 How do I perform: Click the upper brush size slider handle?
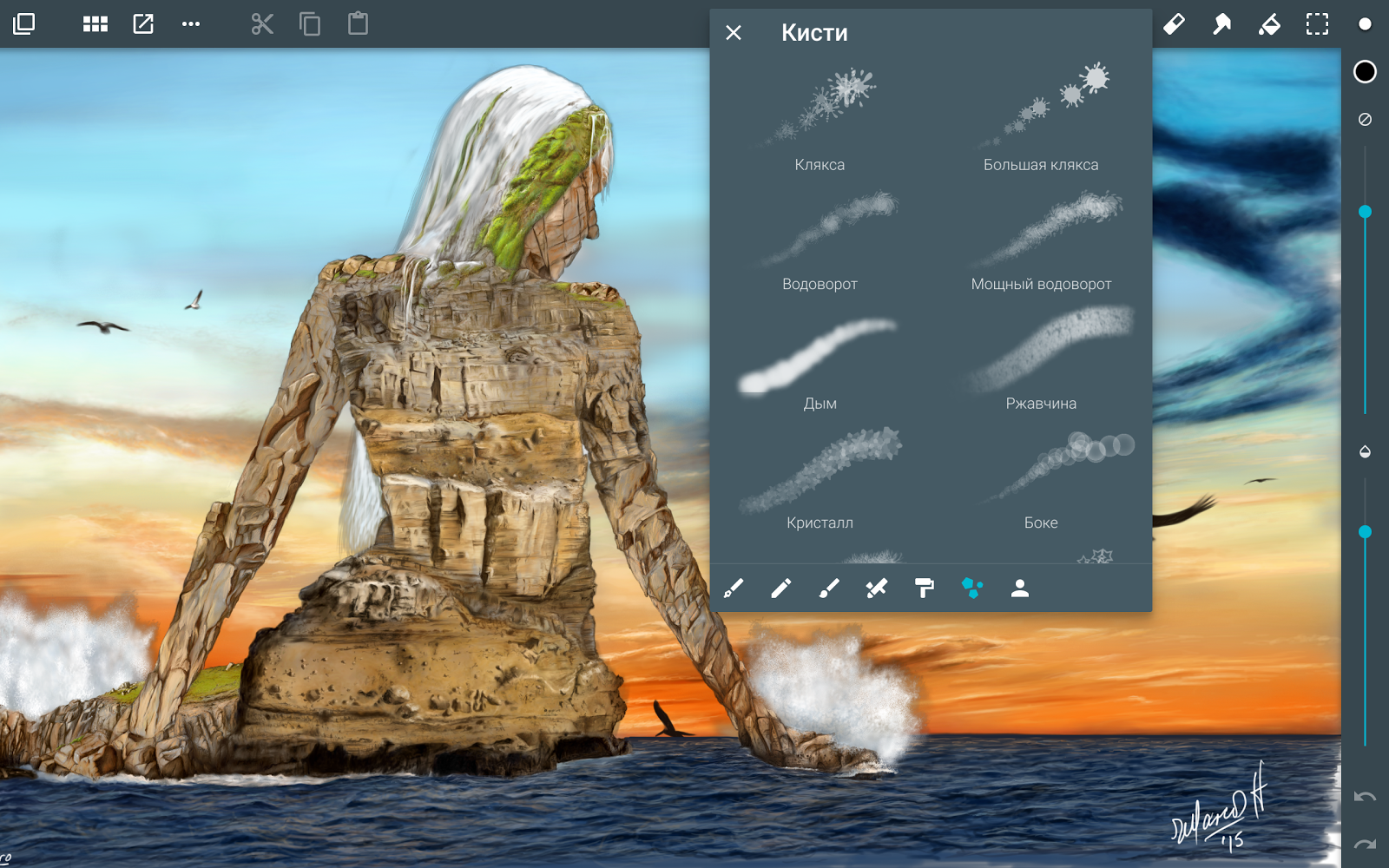point(1365,212)
